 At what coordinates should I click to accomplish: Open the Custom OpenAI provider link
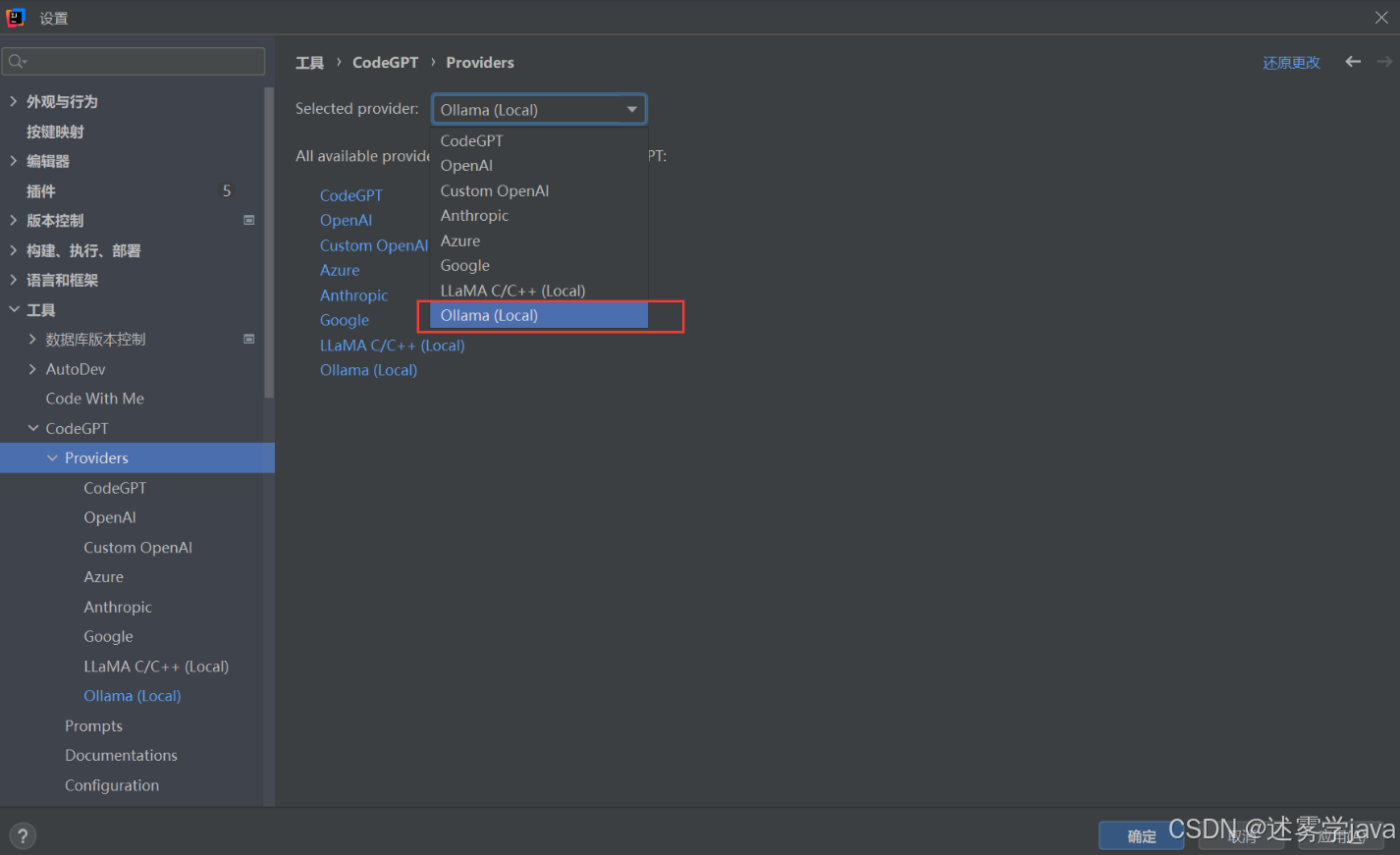point(374,245)
